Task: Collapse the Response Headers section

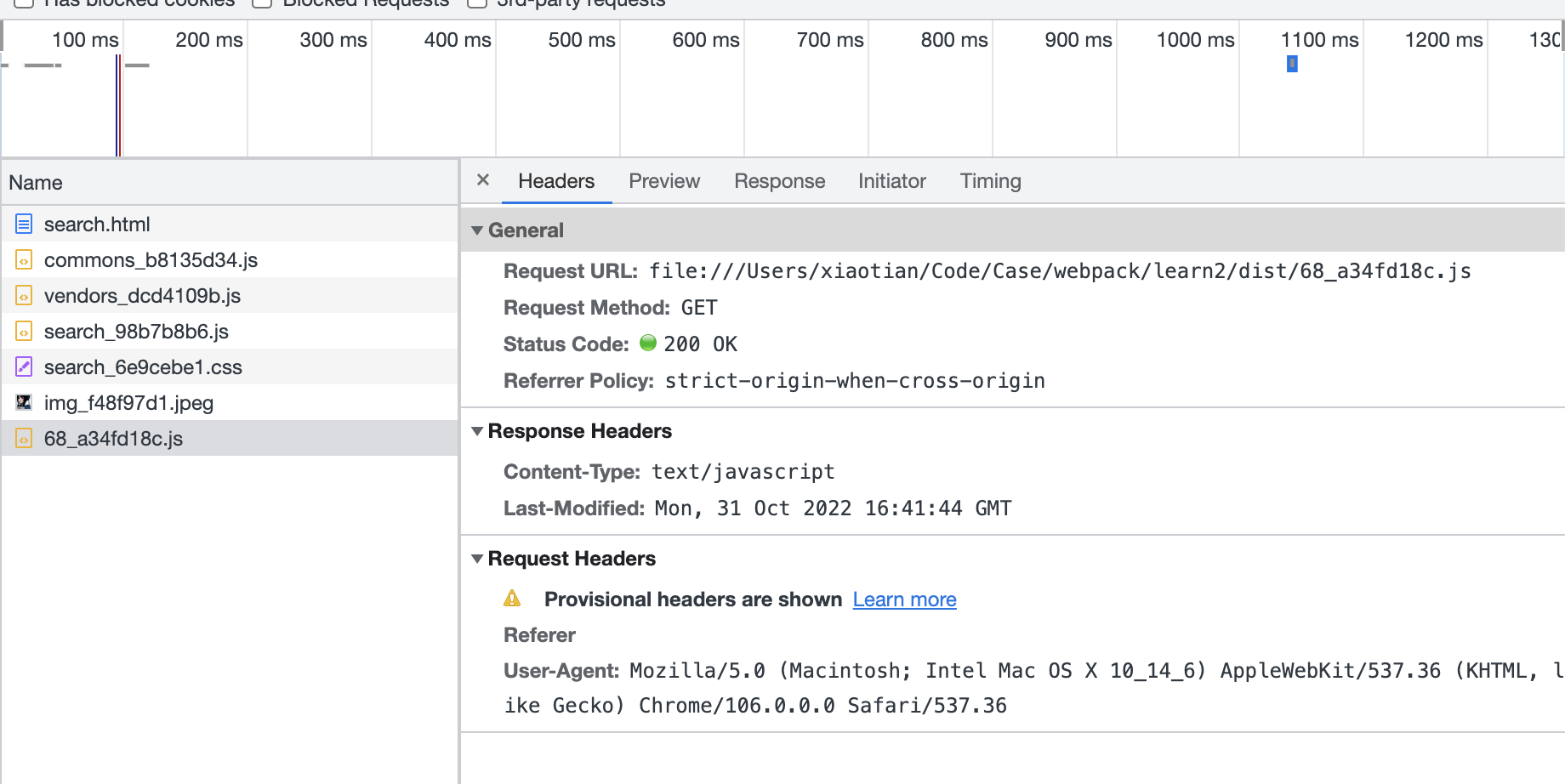Action: (x=477, y=431)
